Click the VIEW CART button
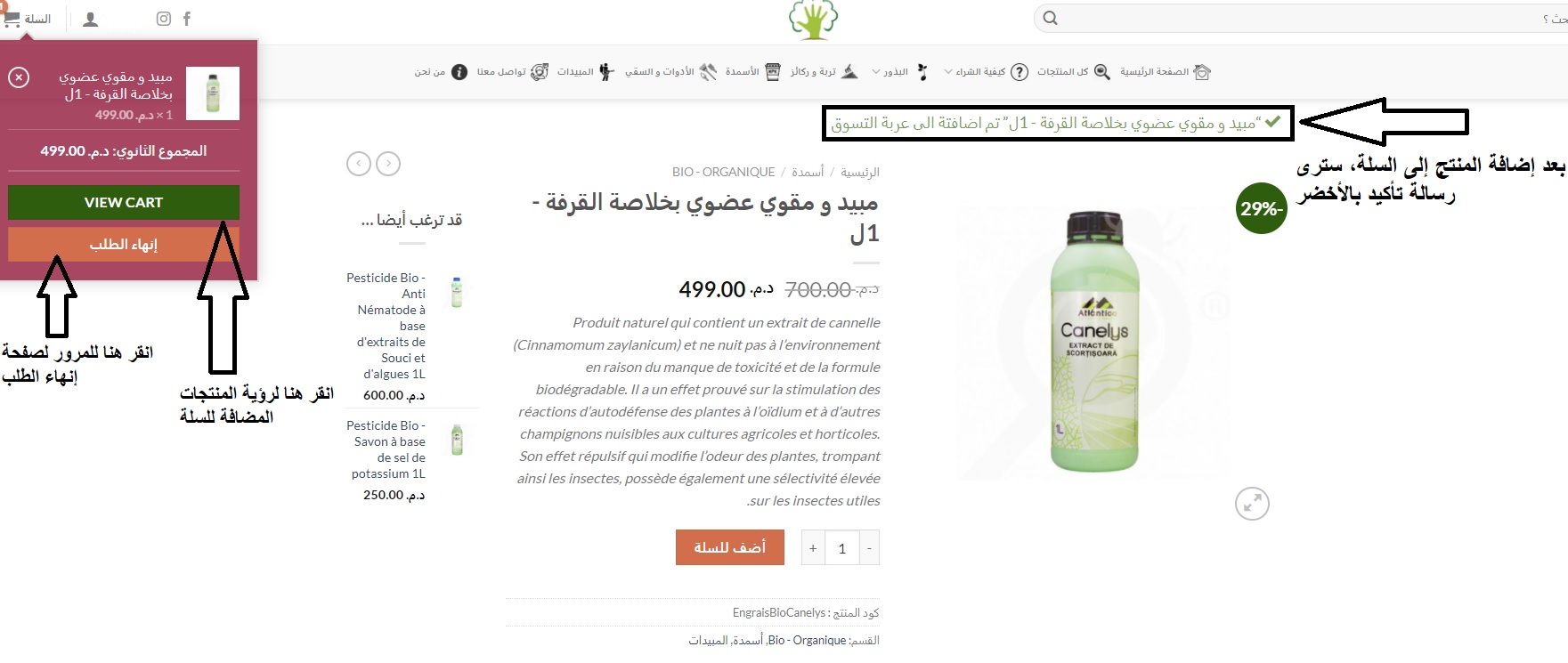 point(124,202)
